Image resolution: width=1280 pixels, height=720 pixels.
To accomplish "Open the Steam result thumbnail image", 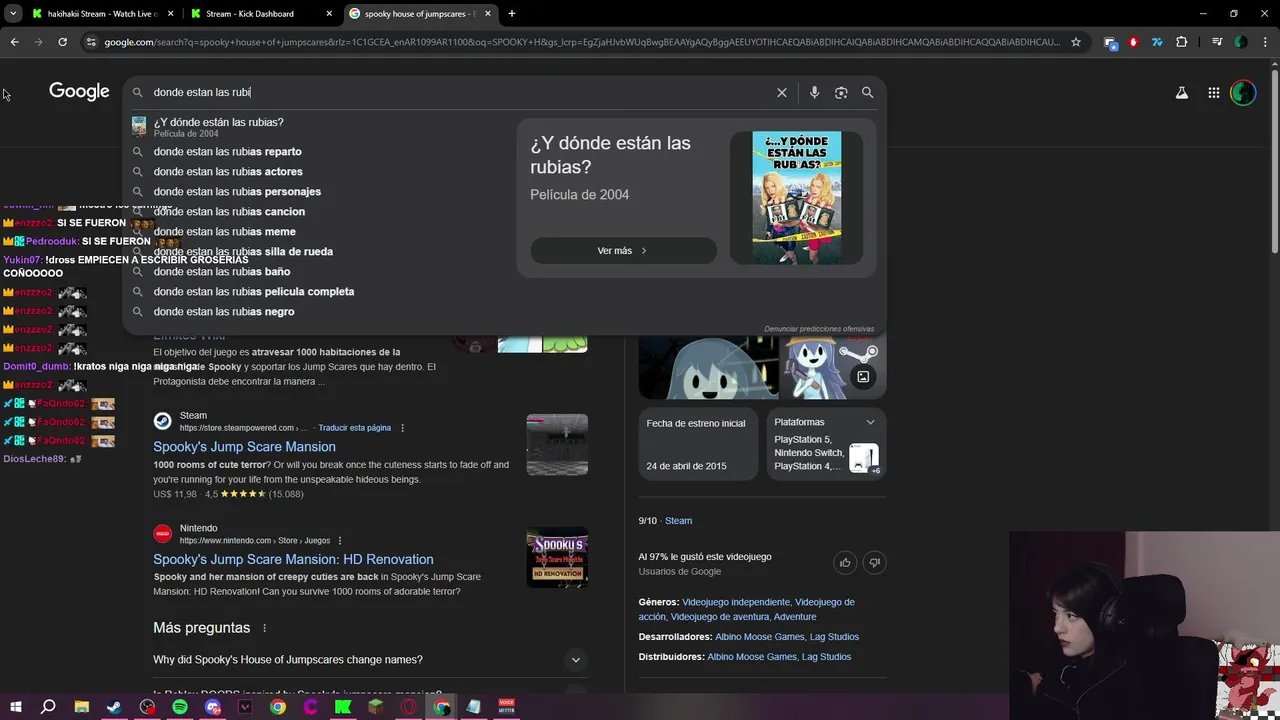I will pyautogui.click(x=557, y=445).
